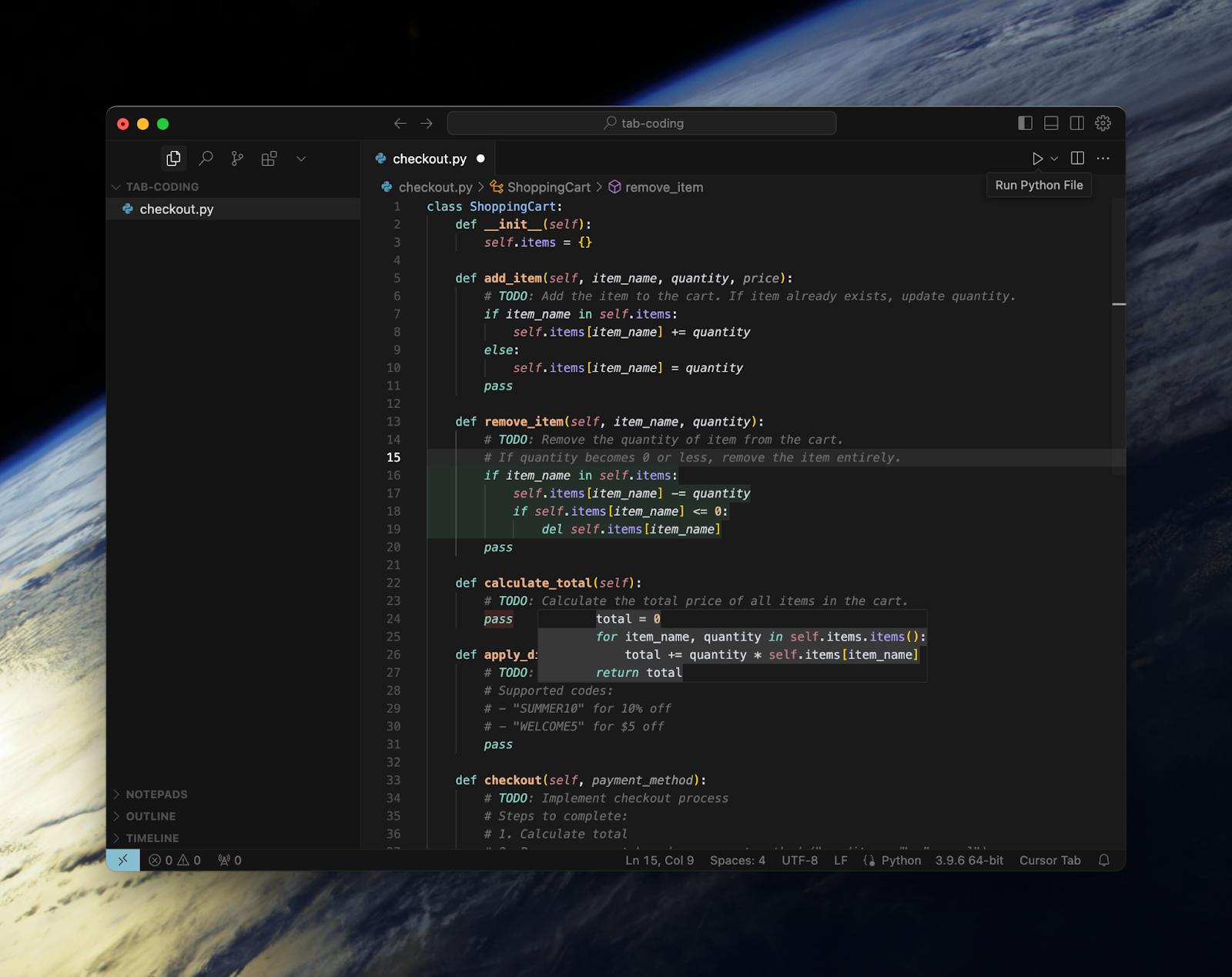Click Ln 15, Col 9 status entry
Screen dimensions: 1232x977
659,861
